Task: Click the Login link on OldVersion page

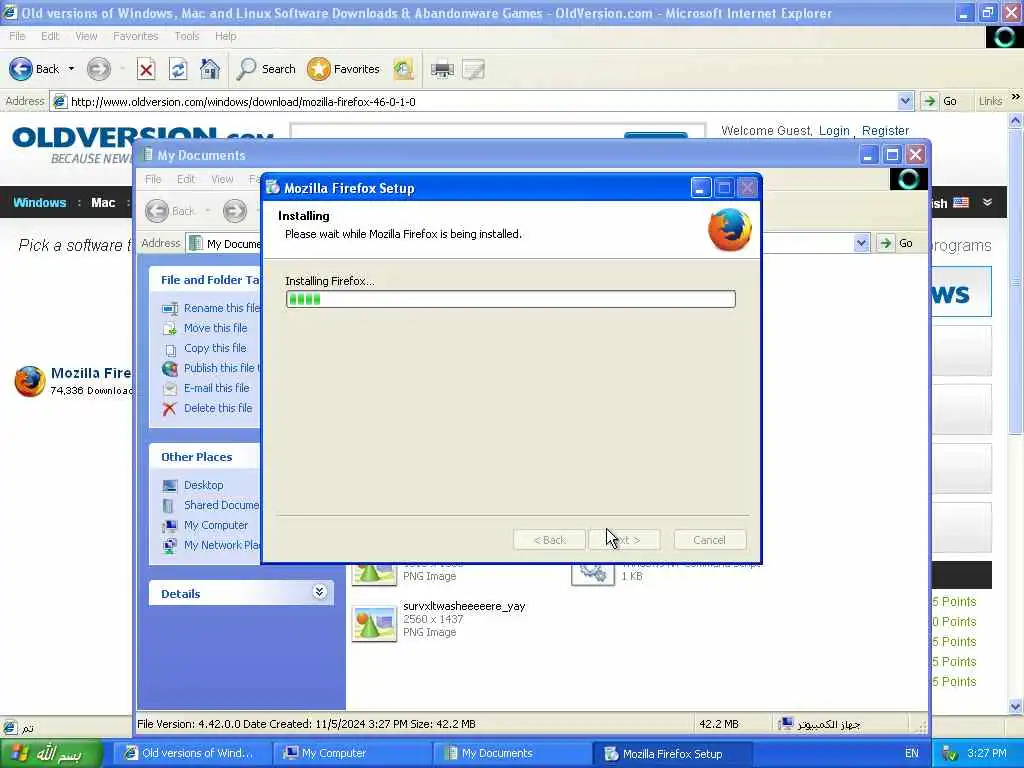Action: tap(834, 131)
